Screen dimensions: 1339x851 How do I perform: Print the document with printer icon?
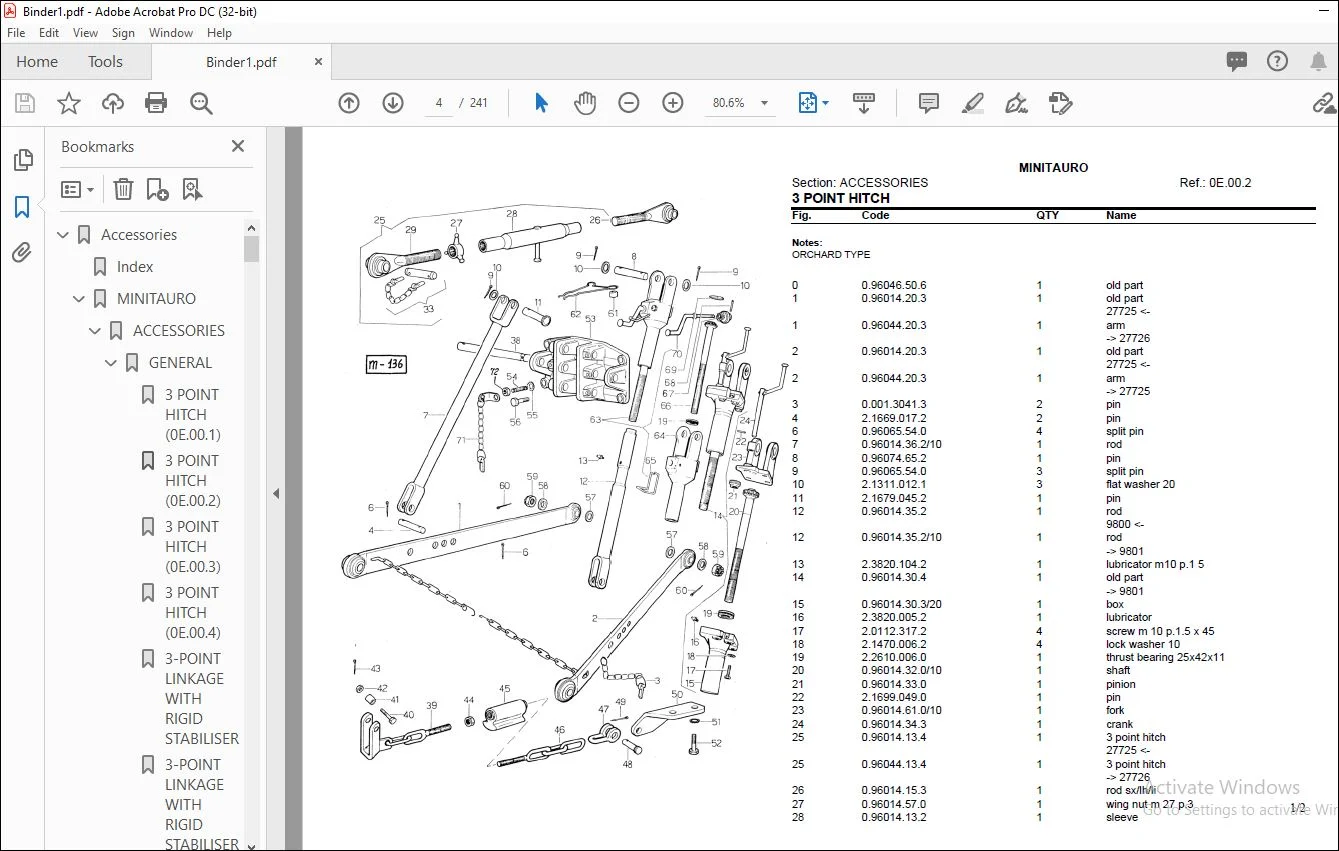156,103
